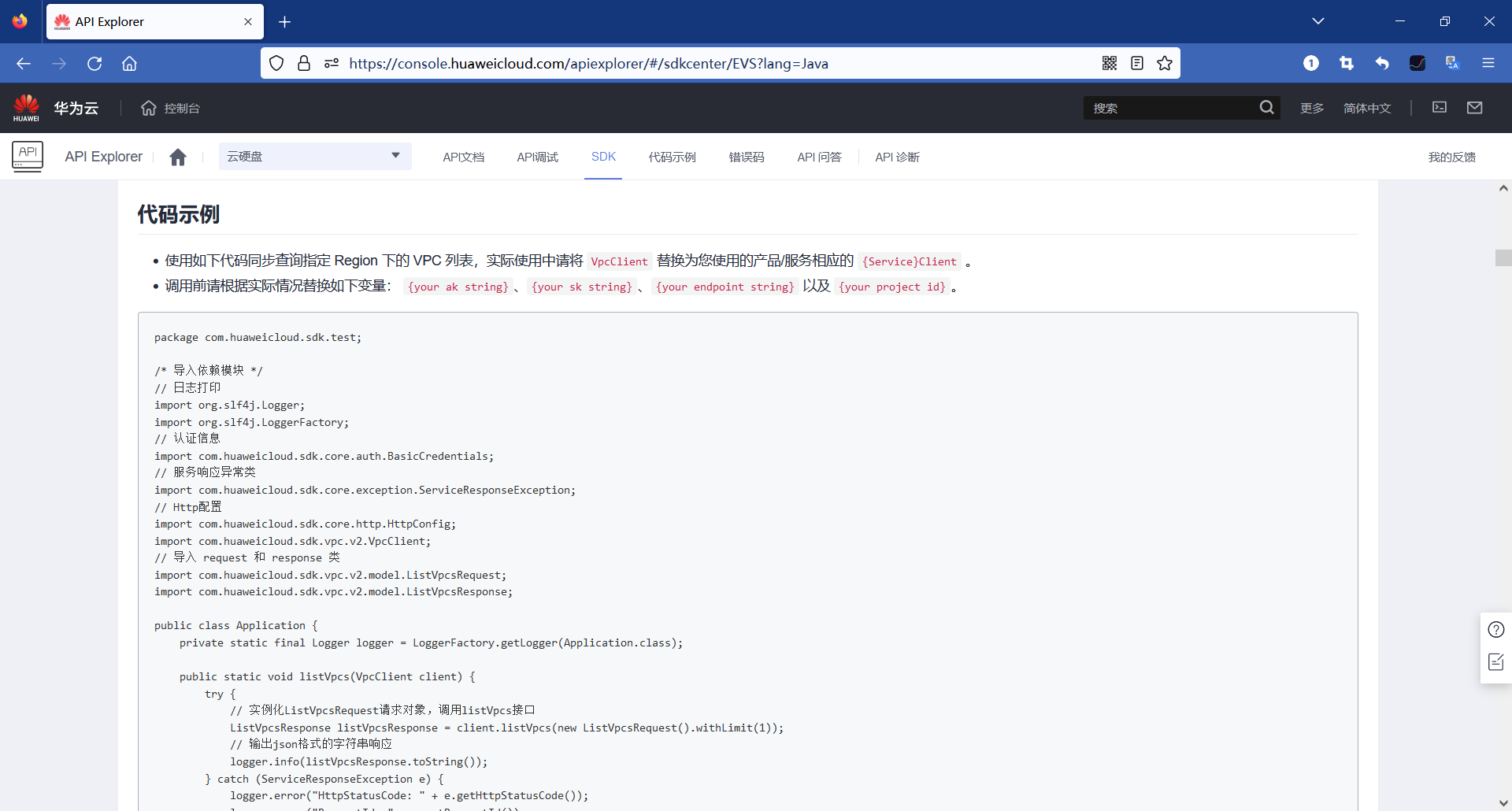Open the 更多 menu
1512x811 pixels.
[1312, 108]
